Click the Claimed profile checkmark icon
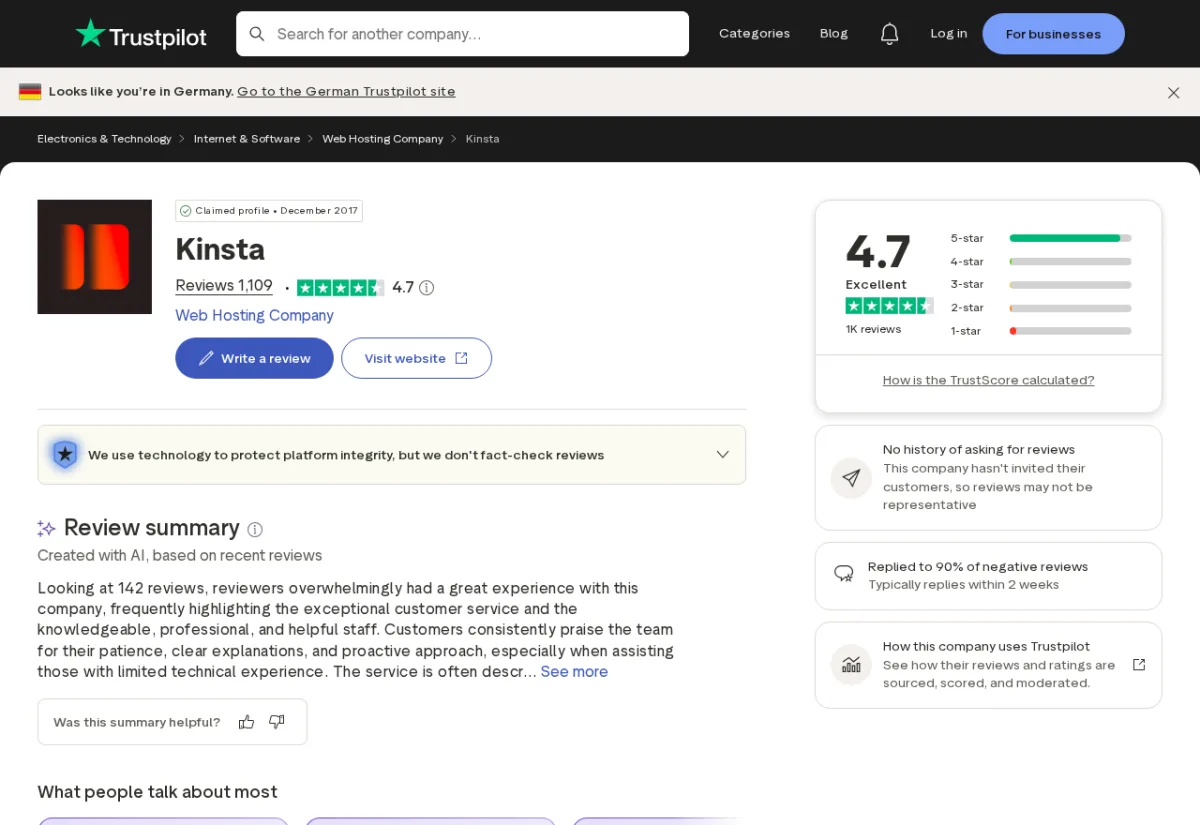Image resolution: width=1200 pixels, height=825 pixels. click(185, 211)
